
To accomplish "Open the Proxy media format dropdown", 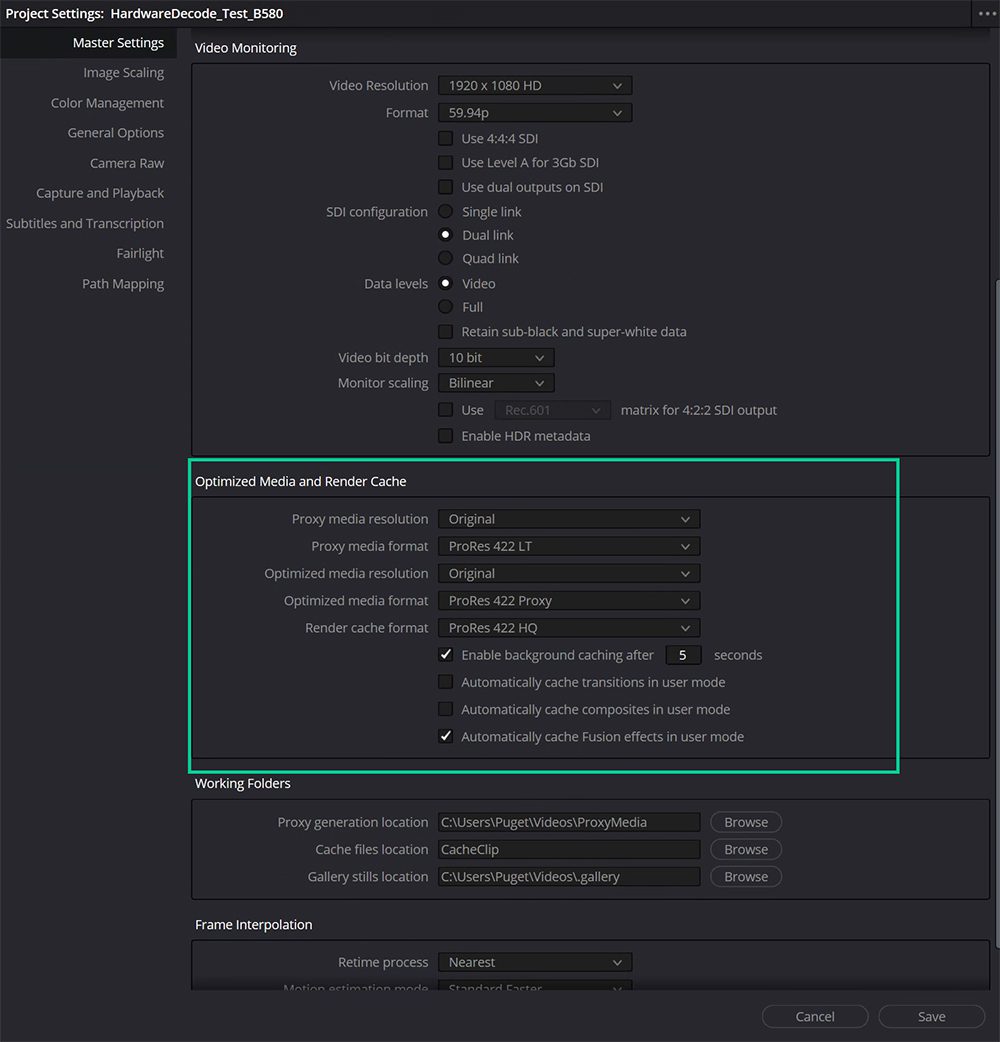I will click(x=568, y=546).
